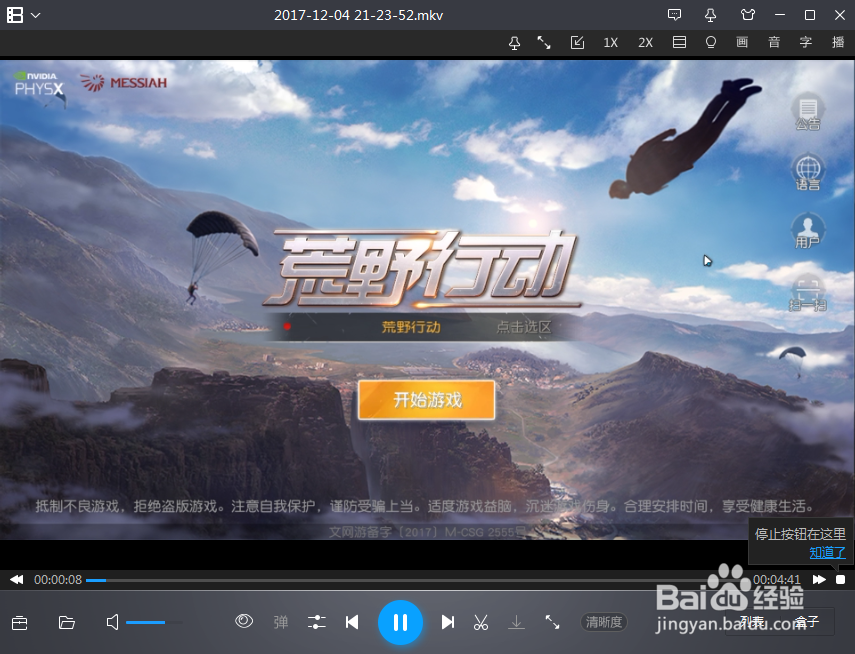Pause the video
The image size is (855, 654).
(x=400, y=622)
